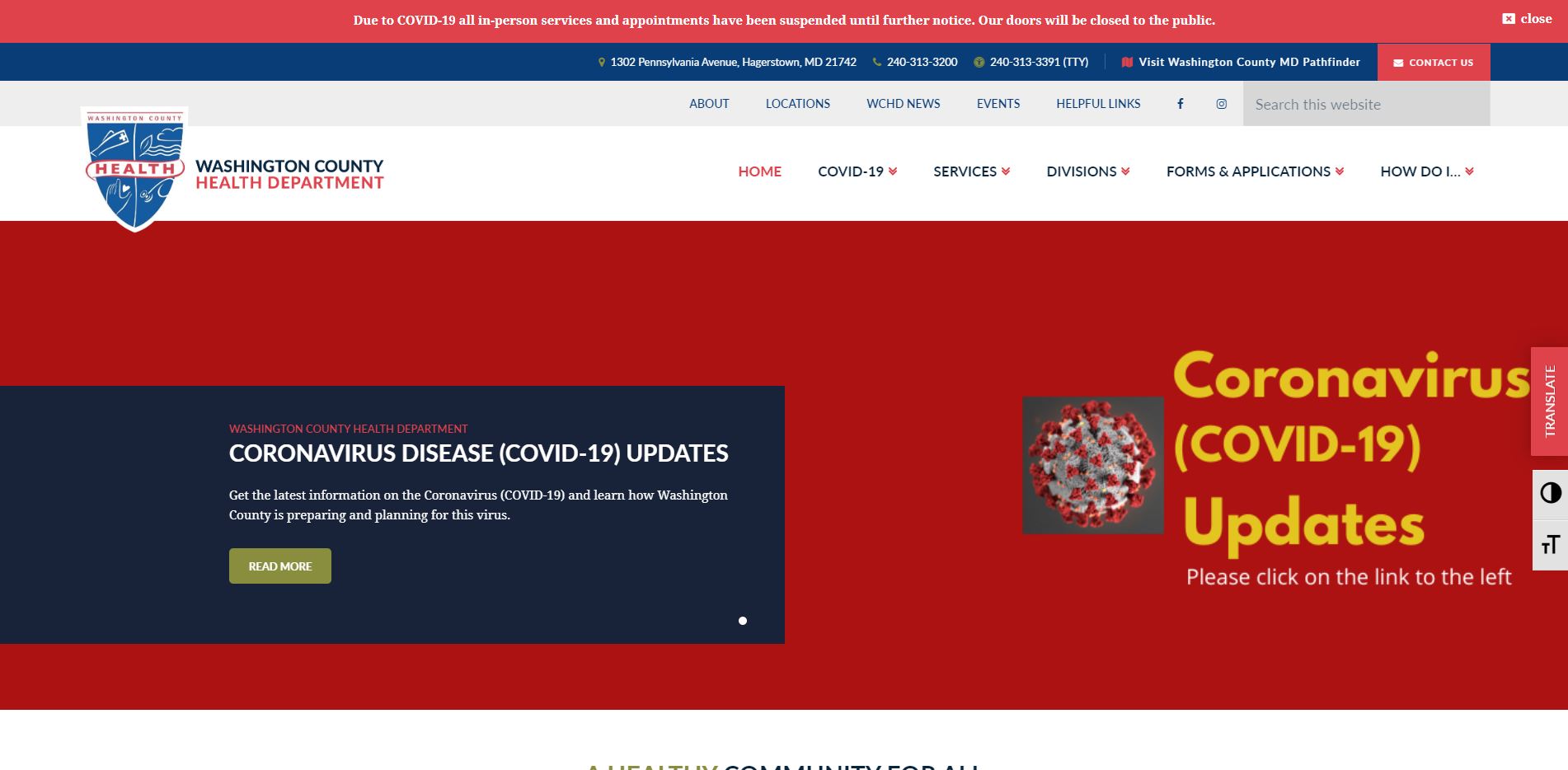The height and width of the screenshot is (770, 1568).
Task: Click the Washington County Health shield logo
Action: [x=134, y=169]
